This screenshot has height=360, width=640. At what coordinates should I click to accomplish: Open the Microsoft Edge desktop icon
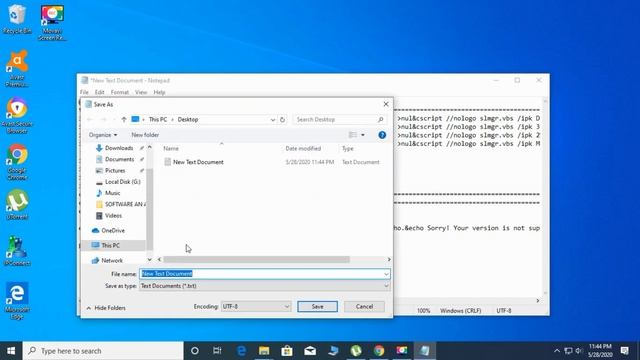click(17, 300)
